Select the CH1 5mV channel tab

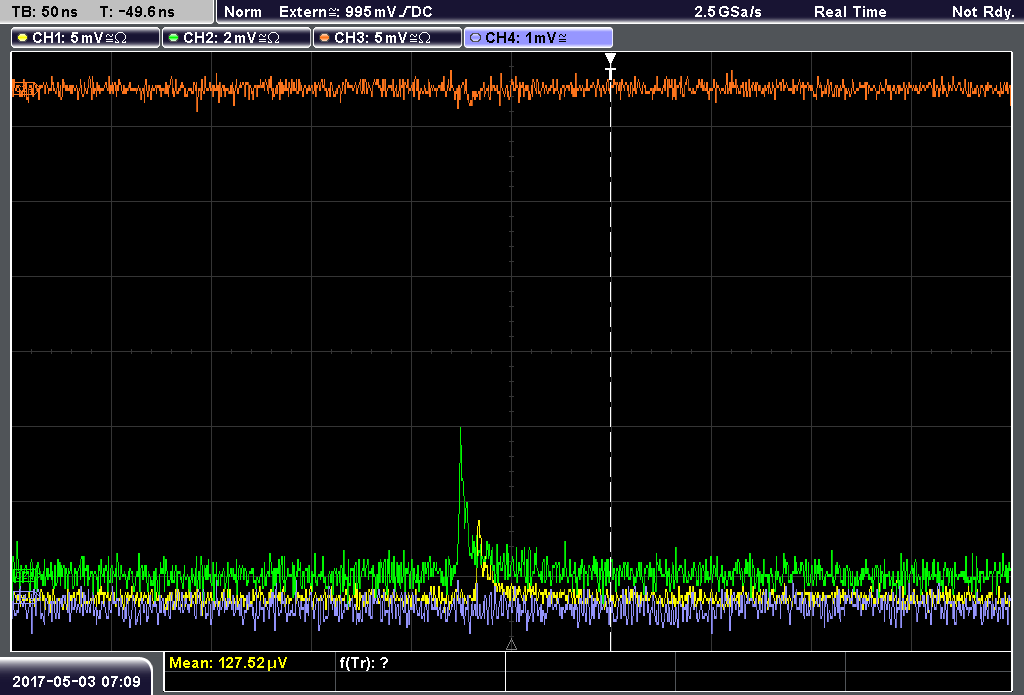86,38
